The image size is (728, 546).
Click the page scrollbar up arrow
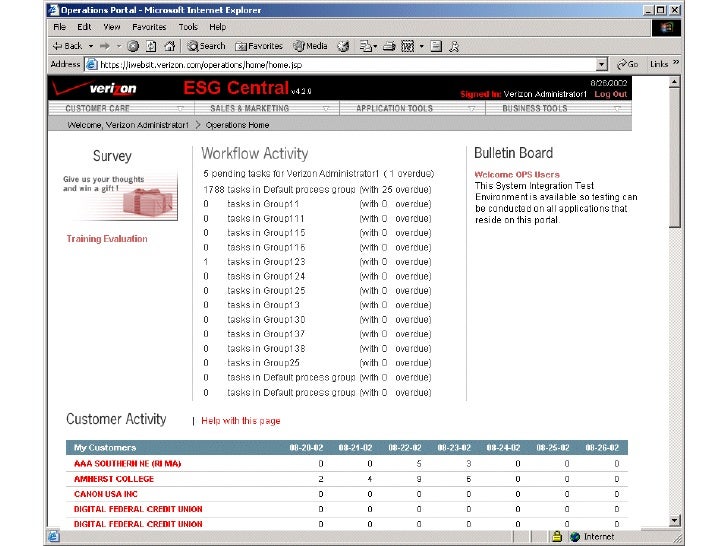point(675,82)
